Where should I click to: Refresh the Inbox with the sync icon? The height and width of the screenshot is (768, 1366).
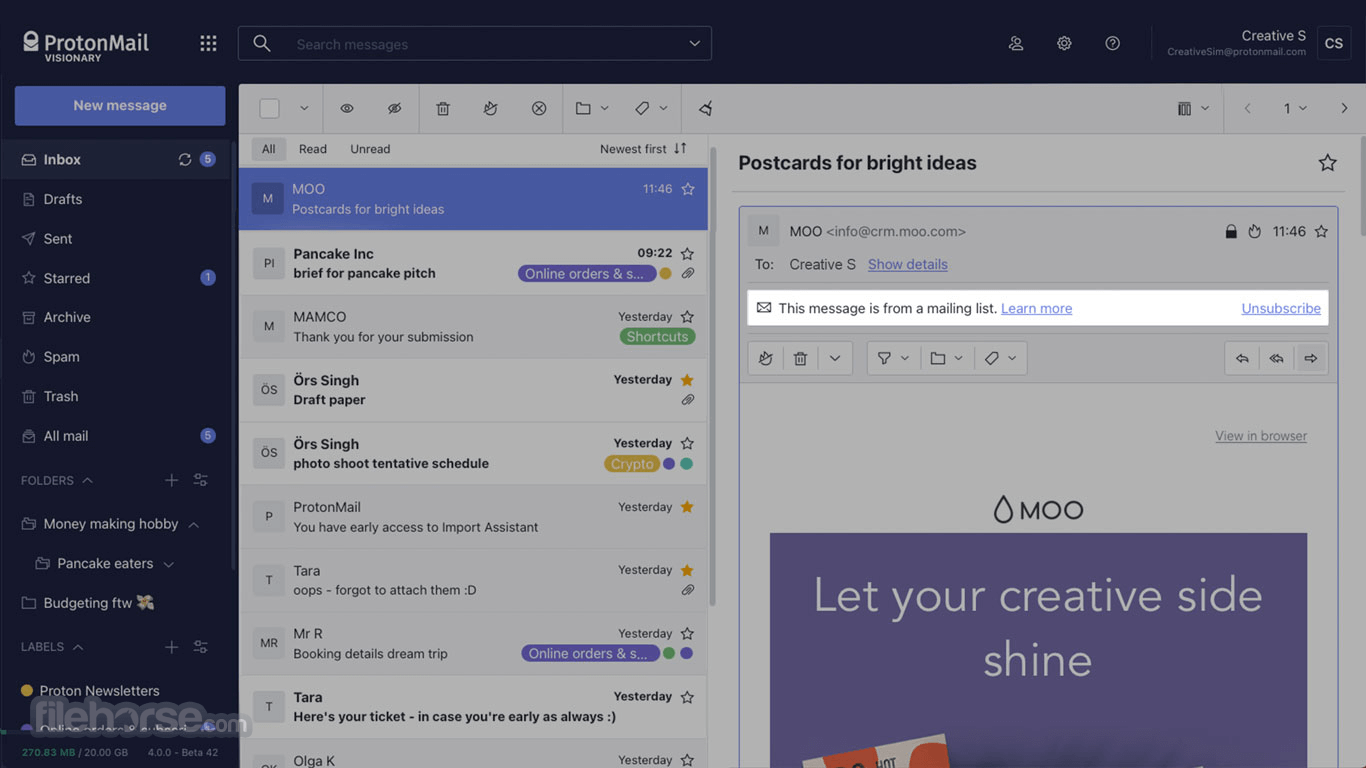[x=185, y=159]
